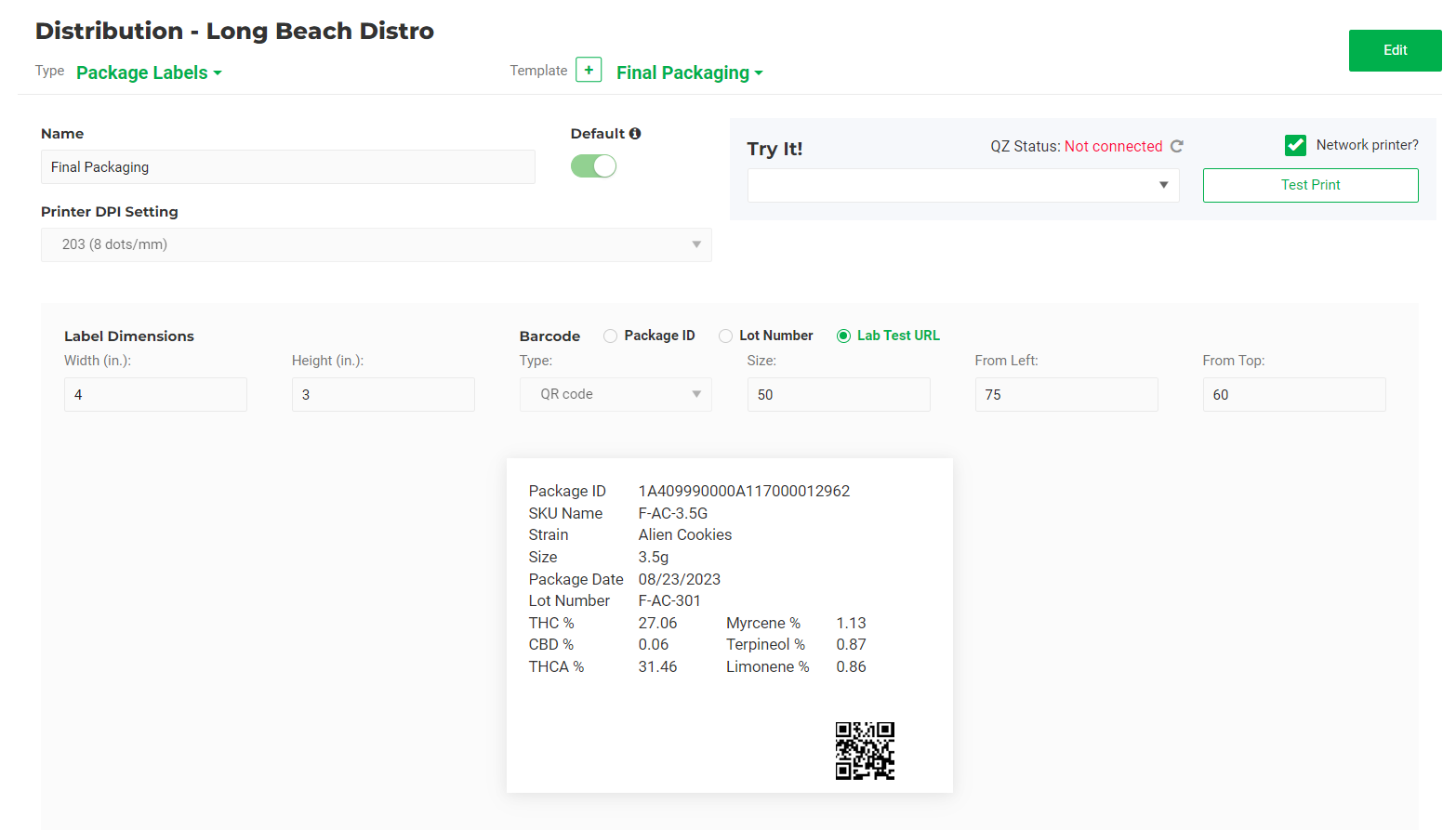
Task: Select the Lot Number barcode option
Action: [725, 336]
